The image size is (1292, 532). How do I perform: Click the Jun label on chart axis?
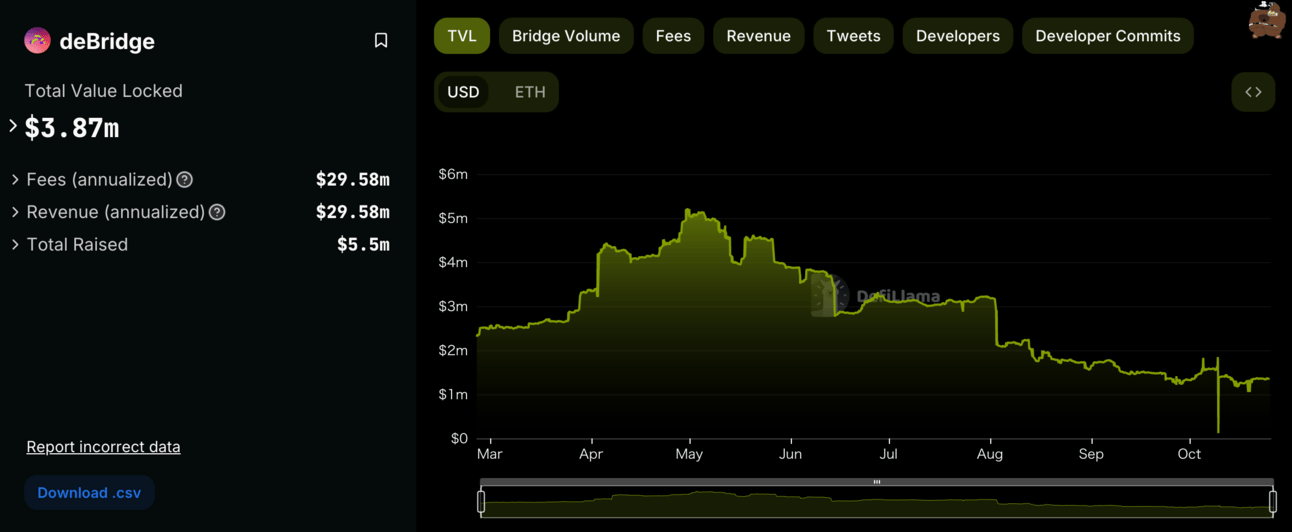(790, 454)
